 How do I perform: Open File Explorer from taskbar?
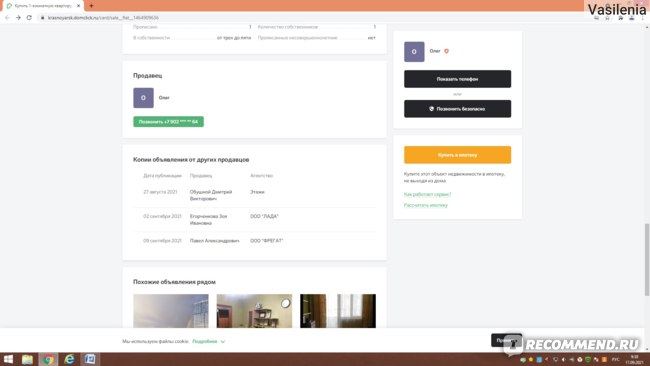click(27, 359)
